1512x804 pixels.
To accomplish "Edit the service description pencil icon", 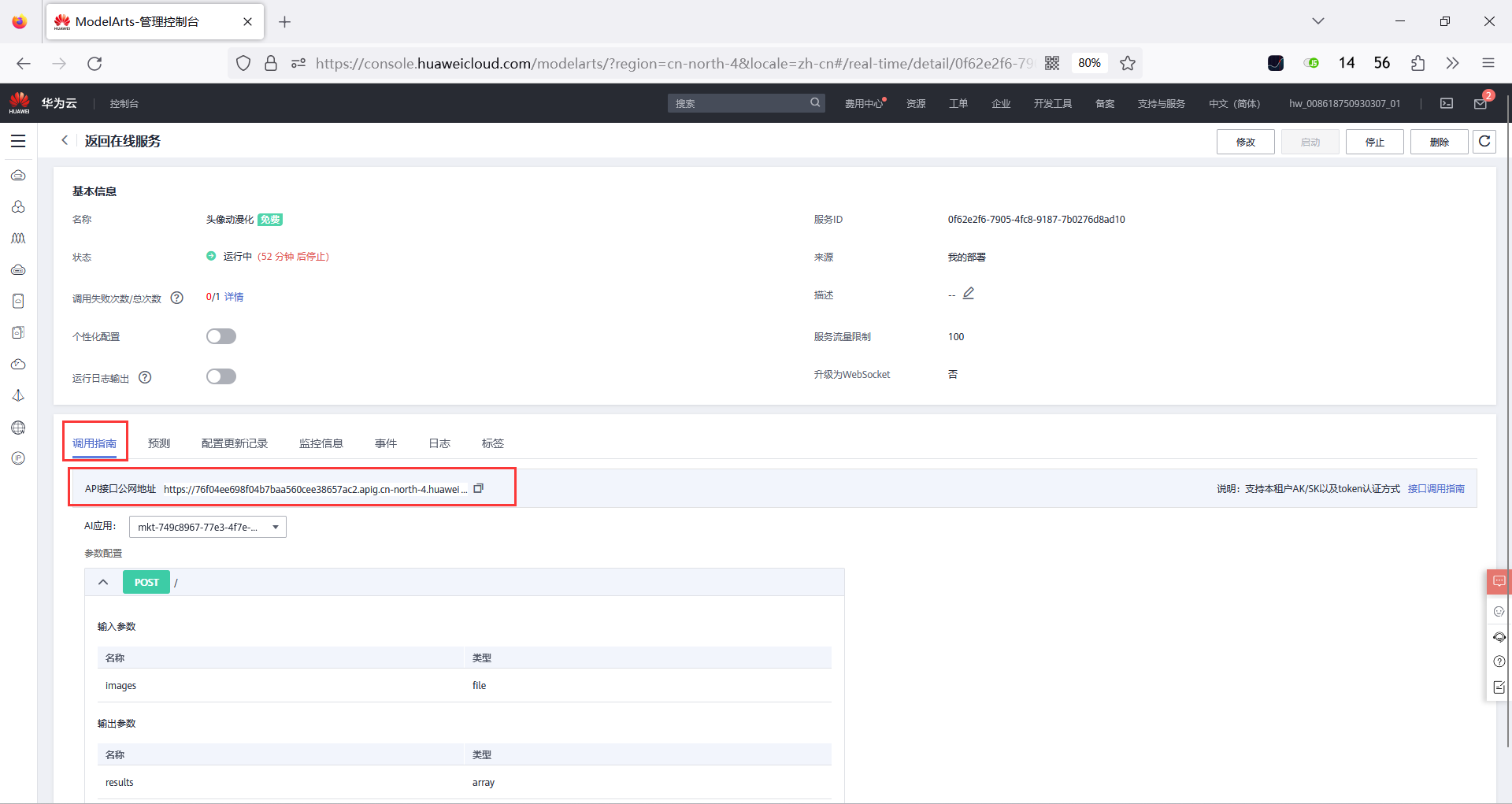I will point(969,294).
